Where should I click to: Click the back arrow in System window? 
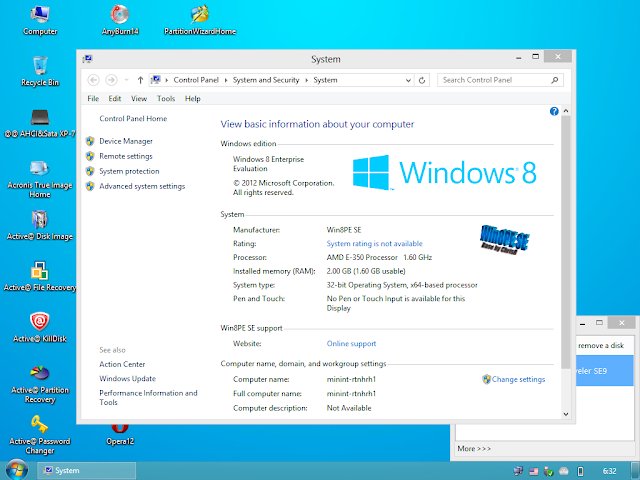(x=93, y=80)
